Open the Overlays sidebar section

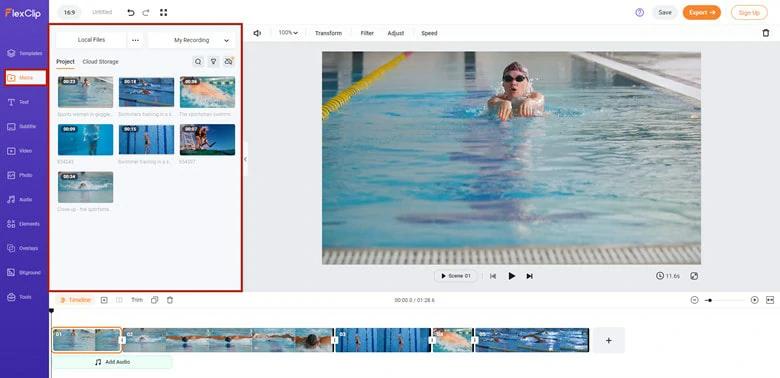24,248
